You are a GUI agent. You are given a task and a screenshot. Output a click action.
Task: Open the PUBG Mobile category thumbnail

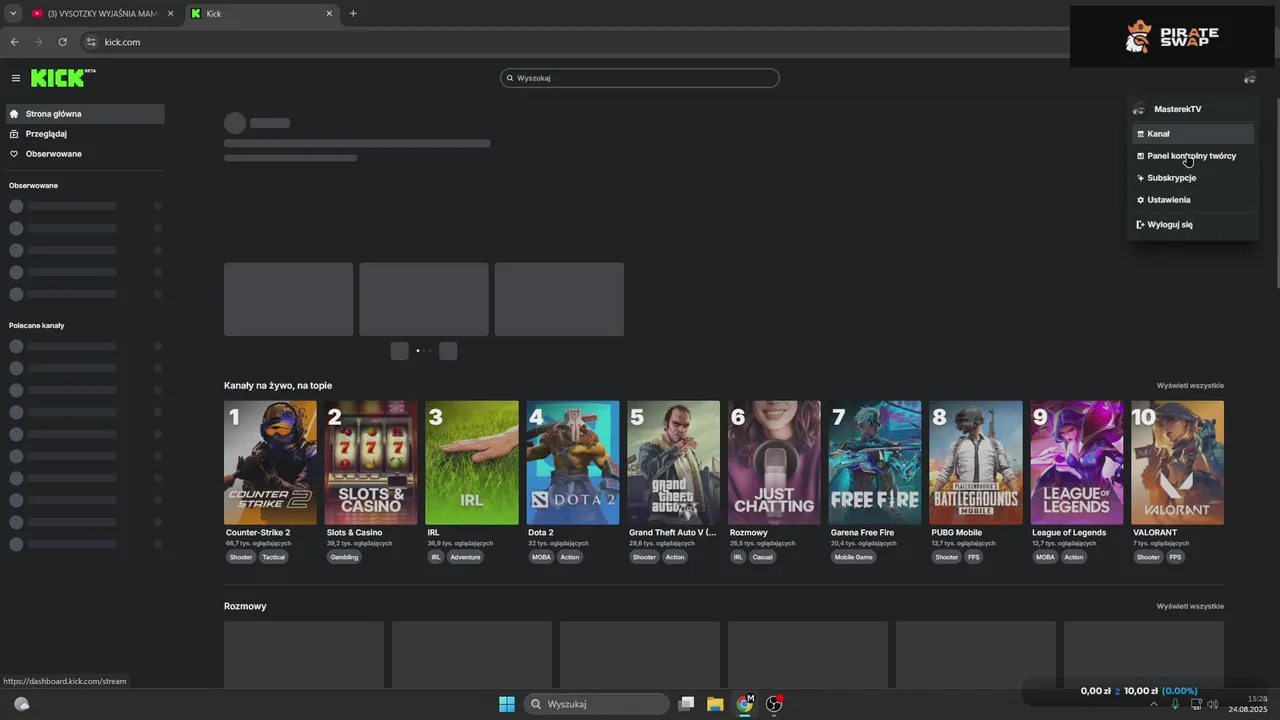click(x=976, y=463)
